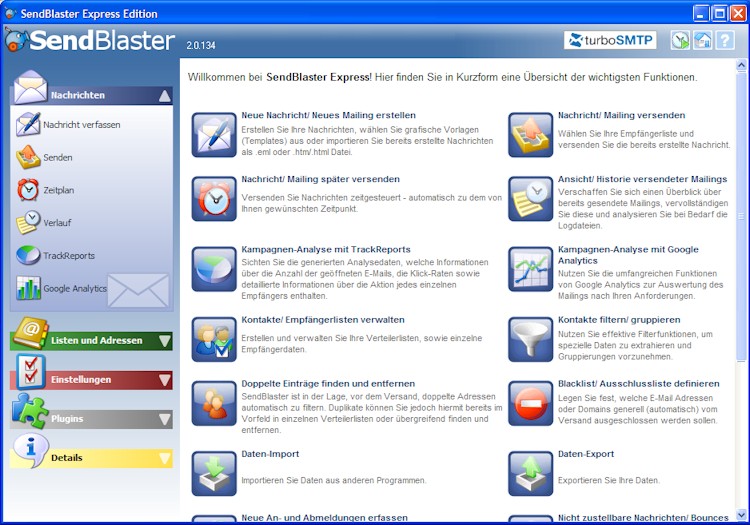Click the scrollbar up arrow
Image resolution: width=750 pixels, height=525 pixels.
pyautogui.click(x=741, y=65)
